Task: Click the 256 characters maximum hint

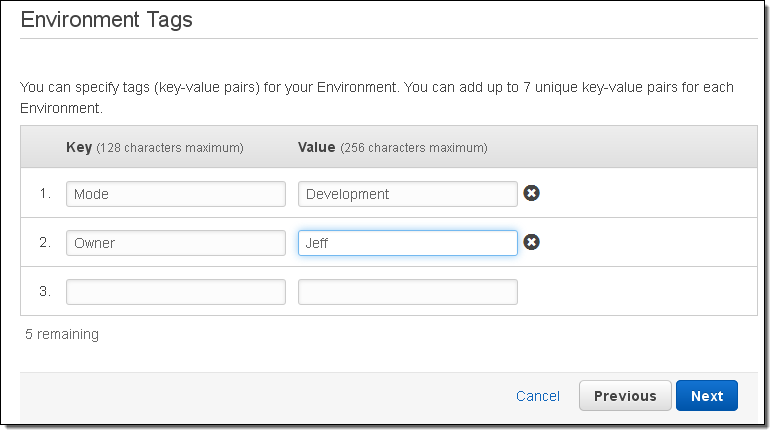Action: (414, 148)
